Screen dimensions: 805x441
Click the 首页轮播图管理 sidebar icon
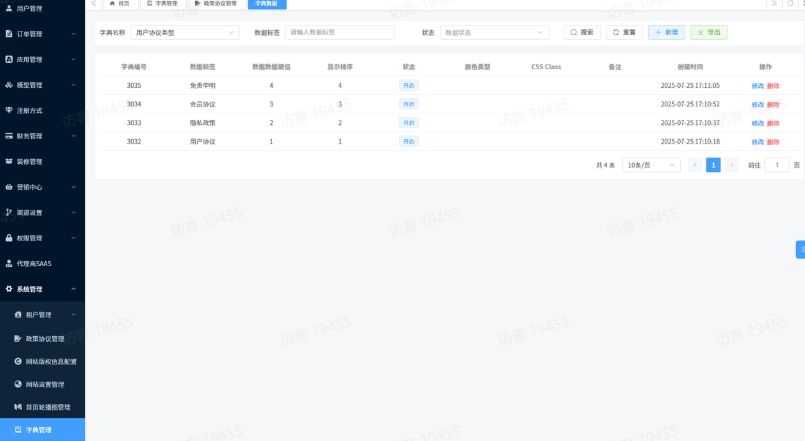pyautogui.click(x=17, y=407)
